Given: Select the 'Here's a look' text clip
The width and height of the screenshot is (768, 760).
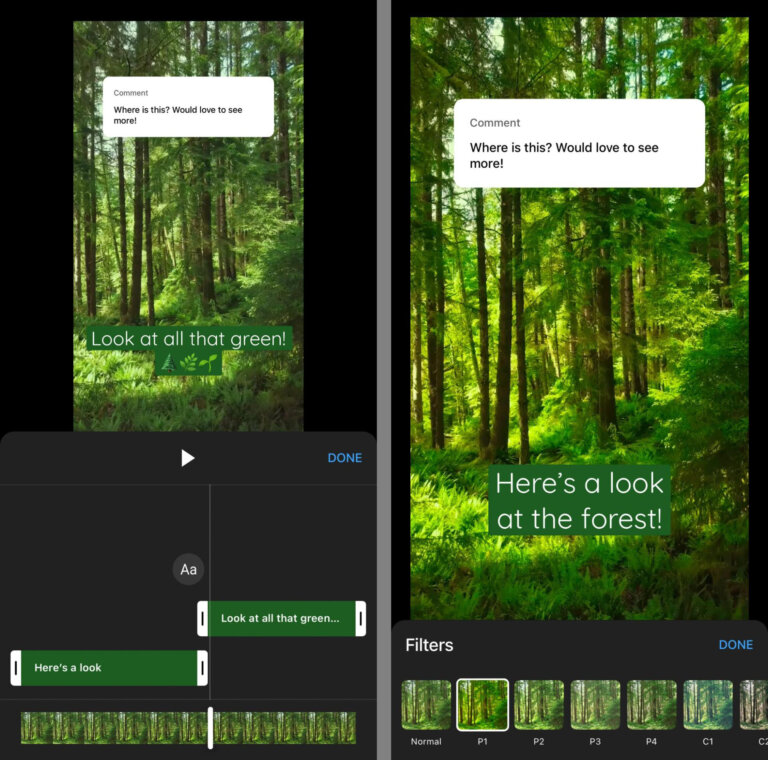Looking at the screenshot, I should [x=108, y=668].
